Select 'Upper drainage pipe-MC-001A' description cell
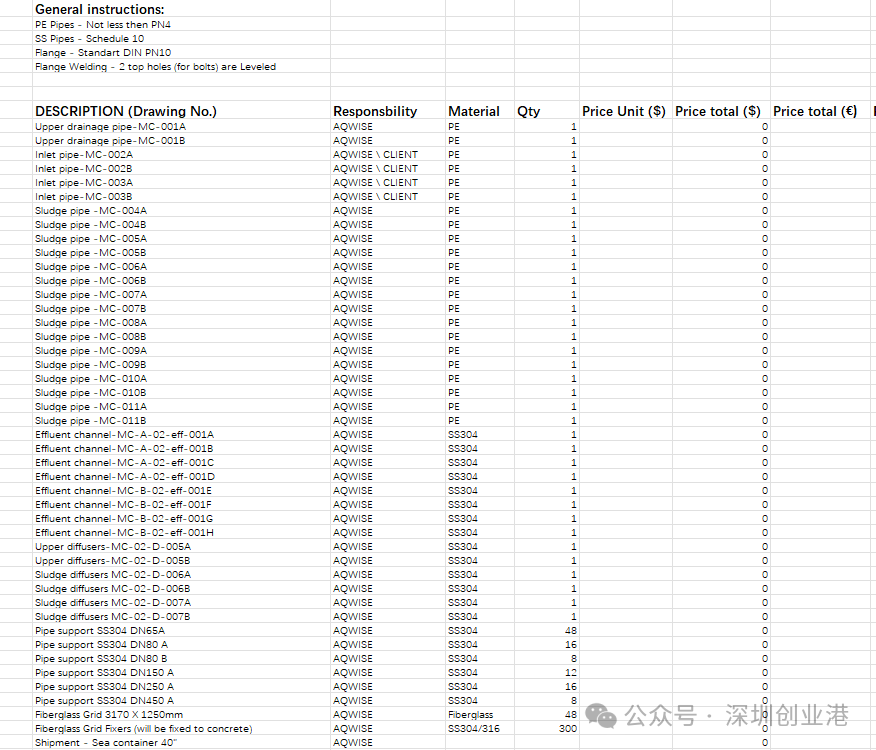Image resolution: width=876 pixels, height=750 pixels. pos(181,126)
